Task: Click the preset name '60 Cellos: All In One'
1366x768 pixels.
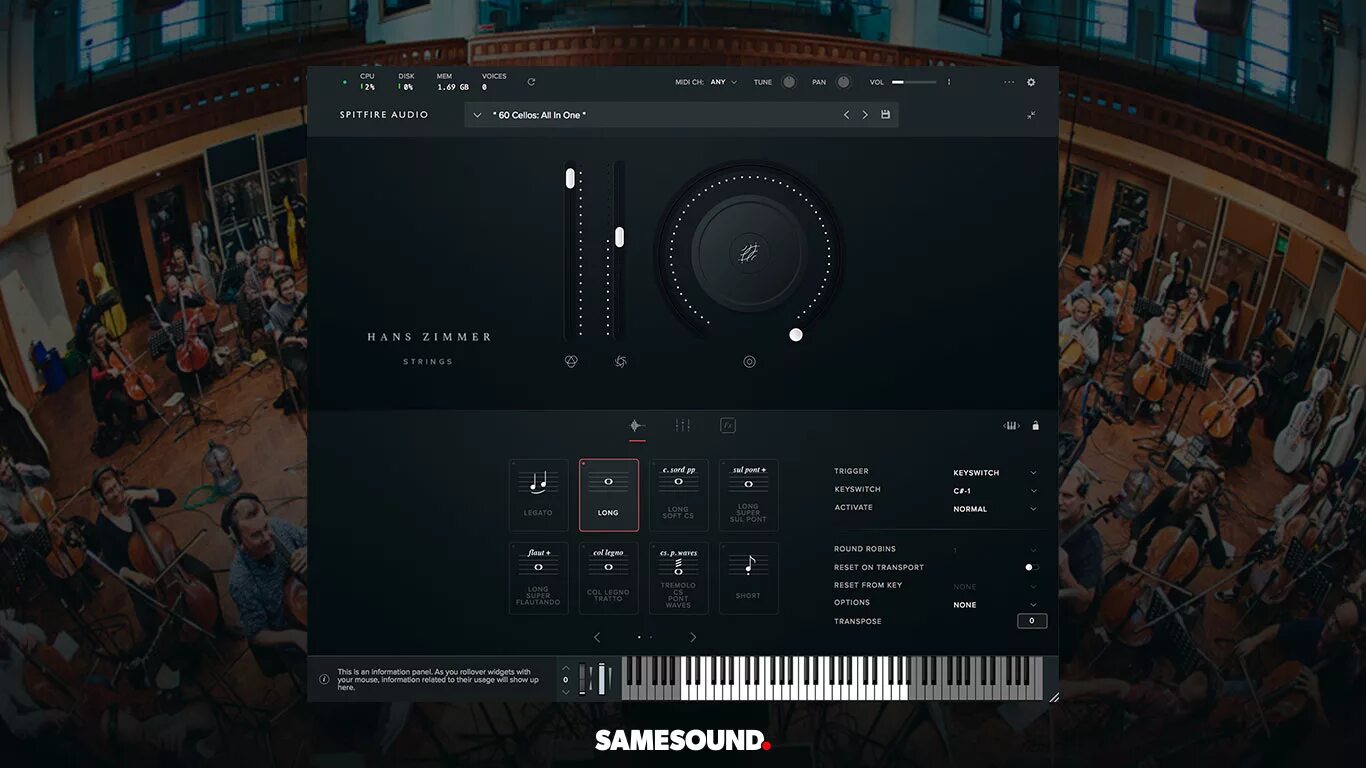Action: coord(539,116)
